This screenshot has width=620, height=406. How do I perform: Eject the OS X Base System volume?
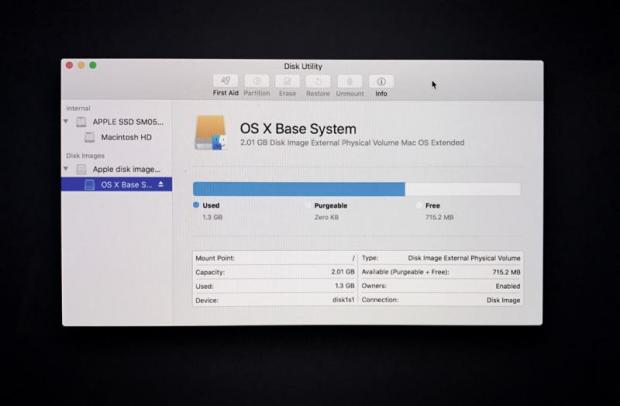point(162,185)
